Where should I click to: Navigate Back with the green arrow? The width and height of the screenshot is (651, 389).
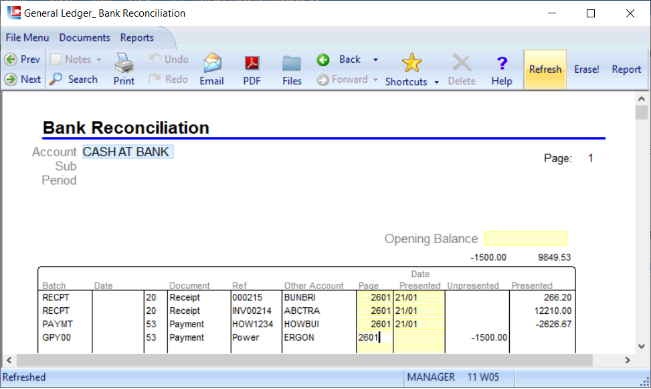339,60
